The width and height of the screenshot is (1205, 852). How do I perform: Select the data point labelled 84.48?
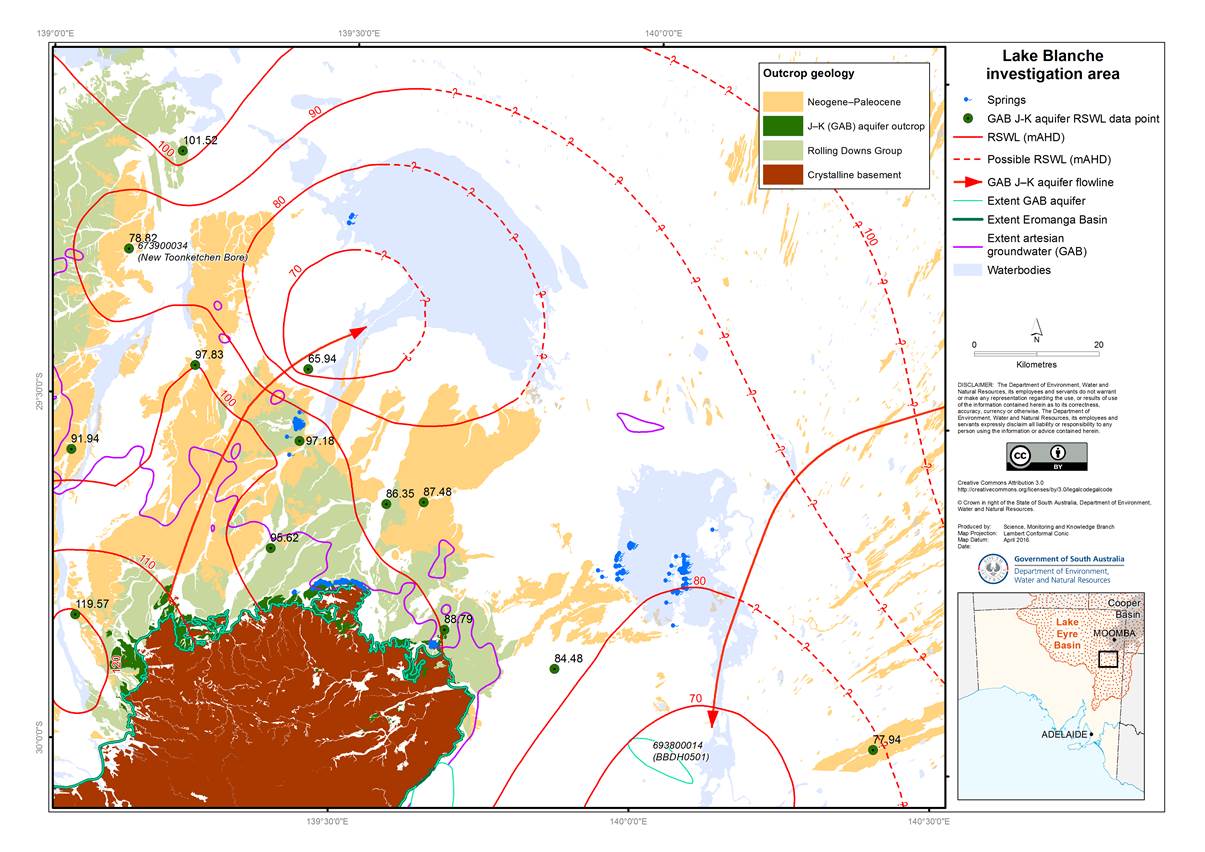(554, 669)
